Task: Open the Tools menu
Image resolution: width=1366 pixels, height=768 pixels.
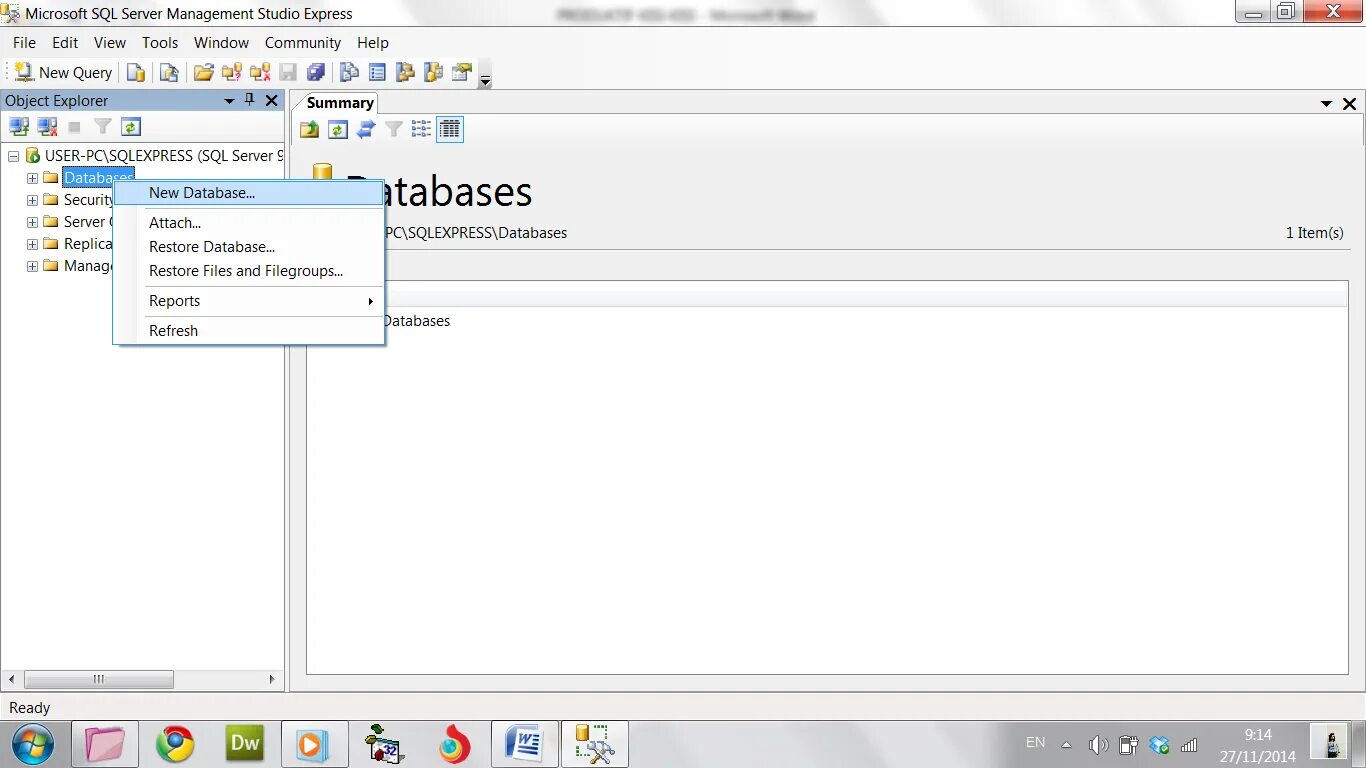Action: (160, 43)
